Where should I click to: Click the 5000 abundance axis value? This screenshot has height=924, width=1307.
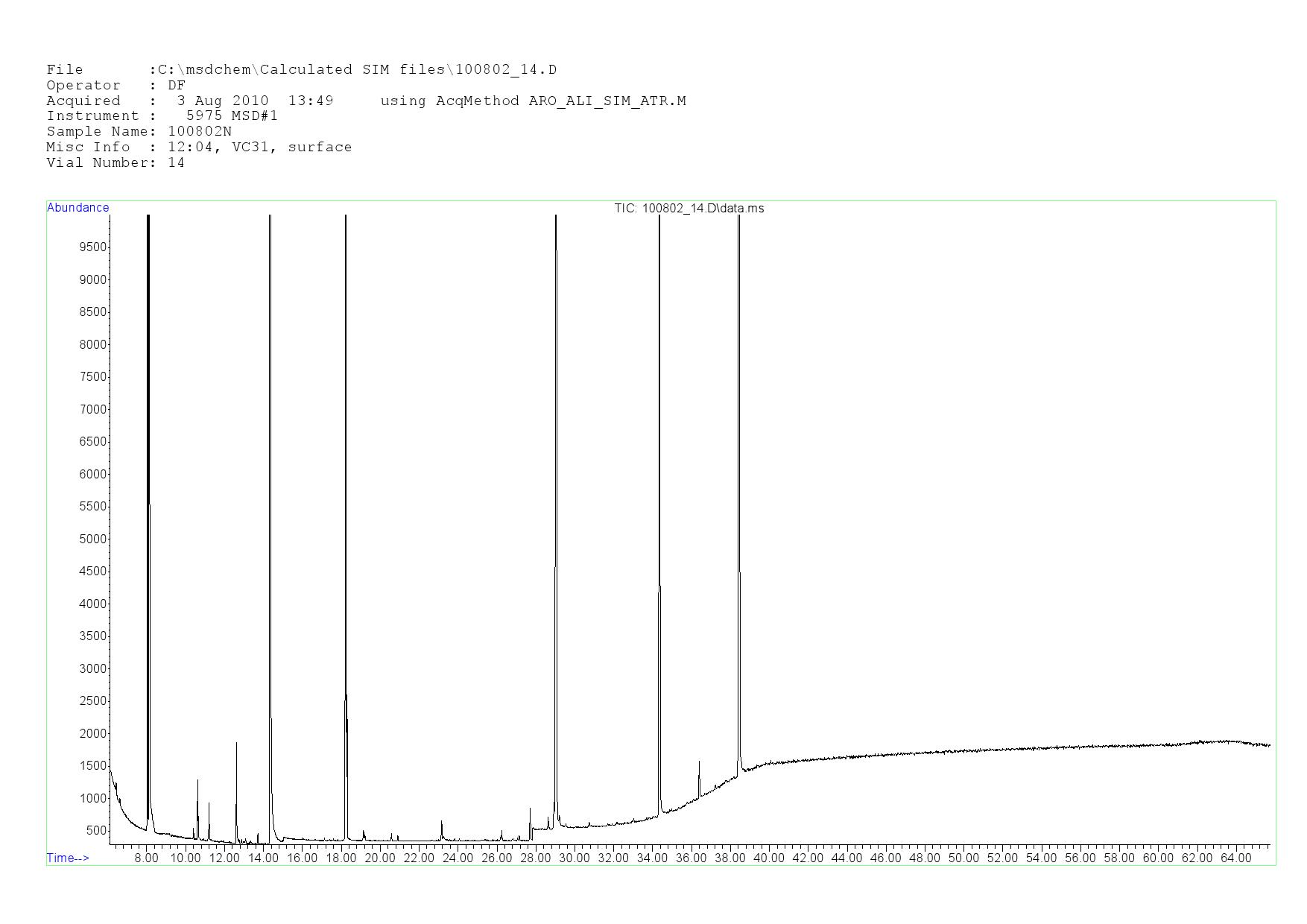tap(93, 539)
